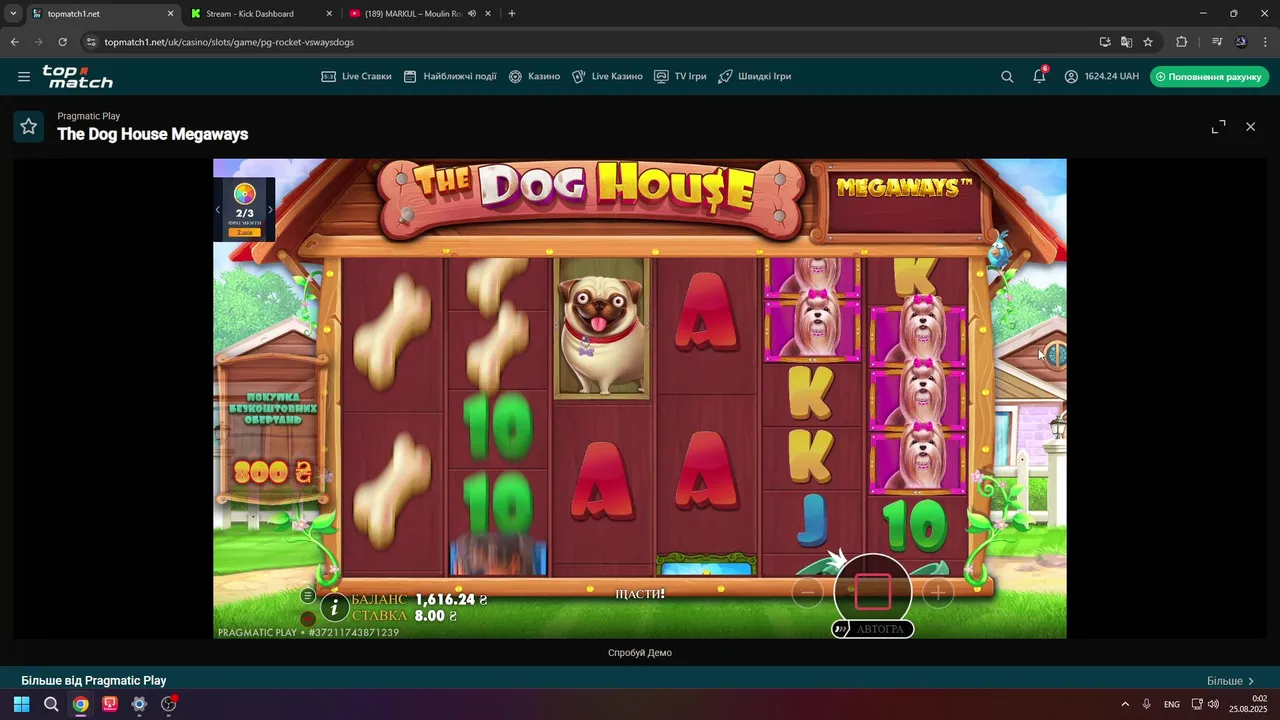The width and height of the screenshot is (1280, 720).
Task: Go back in browser history
Action: point(14,42)
